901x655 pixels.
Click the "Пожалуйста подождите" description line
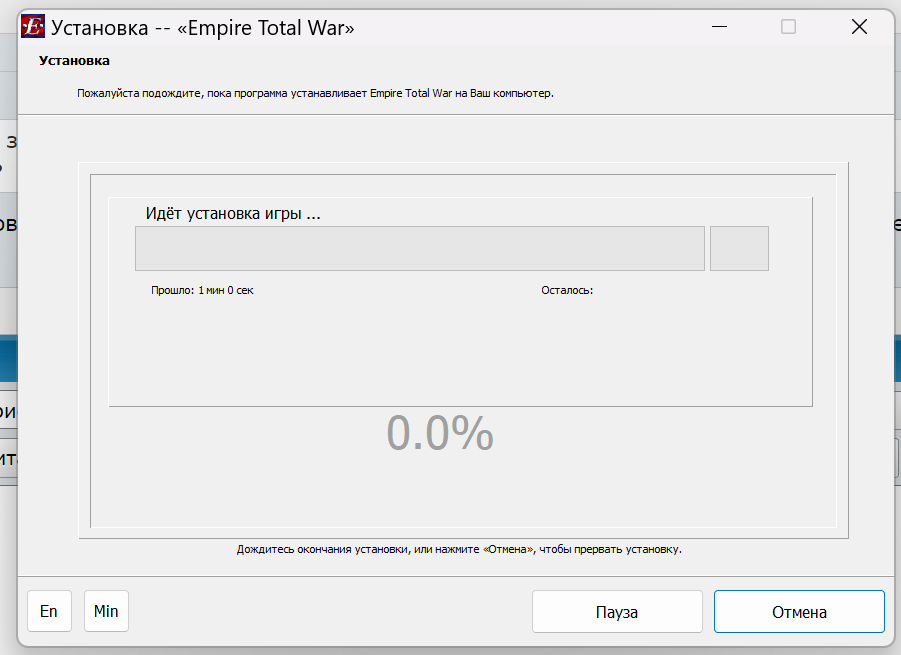[315, 93]
